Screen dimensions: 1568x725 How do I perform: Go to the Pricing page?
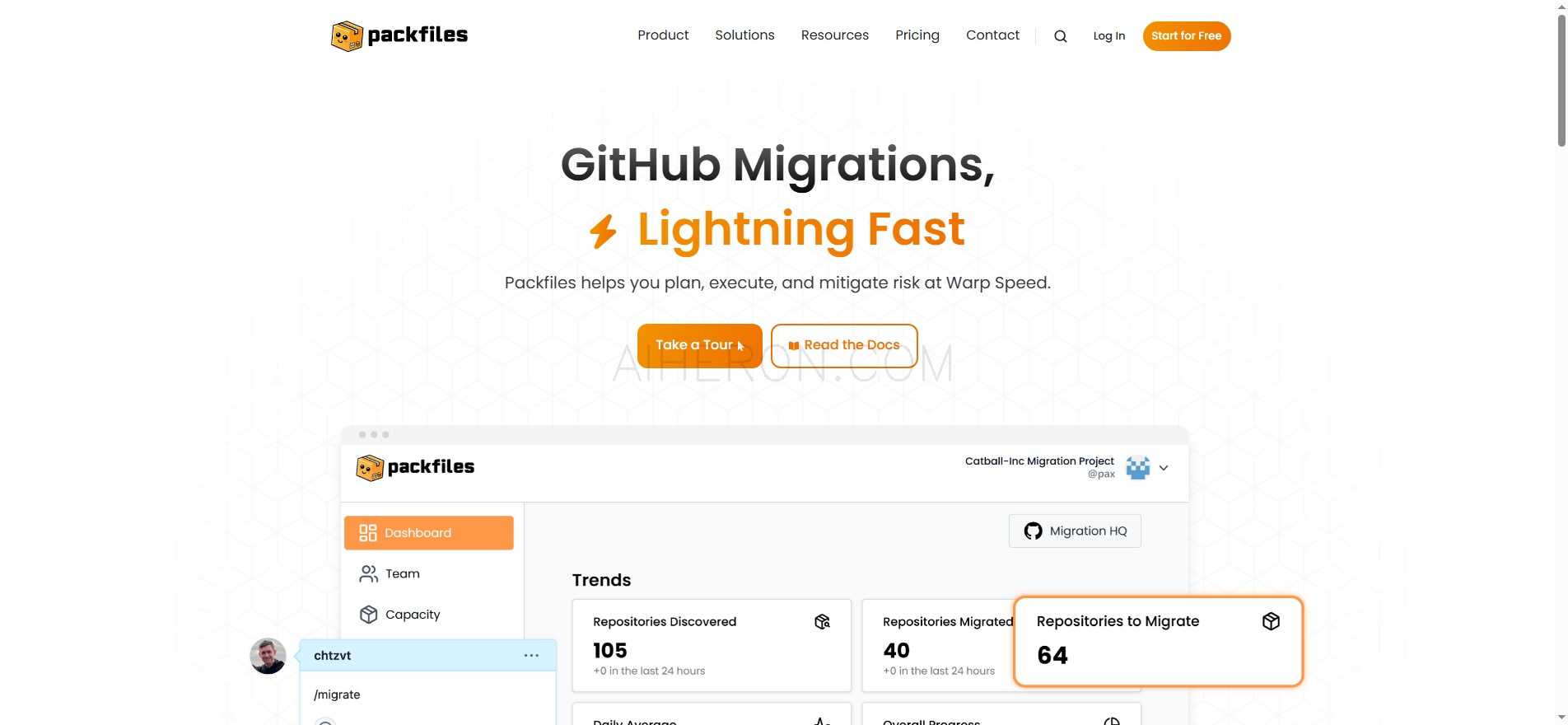pyautogui.click(x=917, y=35)
